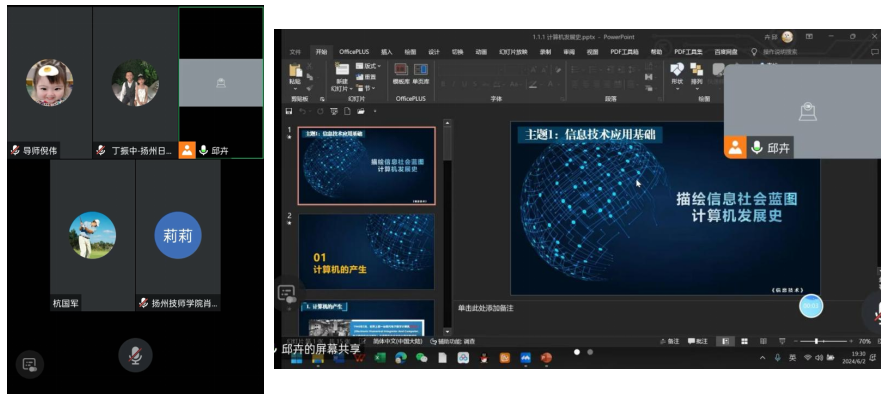This screenshot has width=883, height=402.
Task: Click the ribbon display options icon in title bar
Action: 809,37
